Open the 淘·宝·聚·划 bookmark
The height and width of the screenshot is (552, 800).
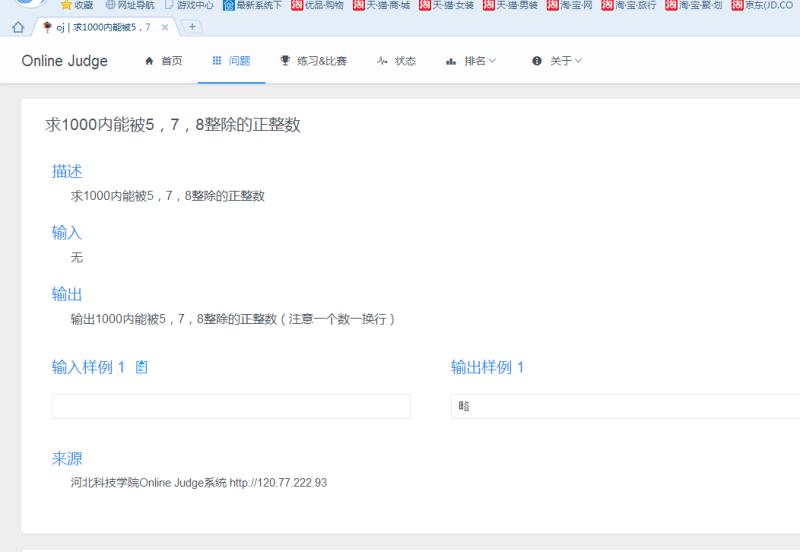(694, 5)
